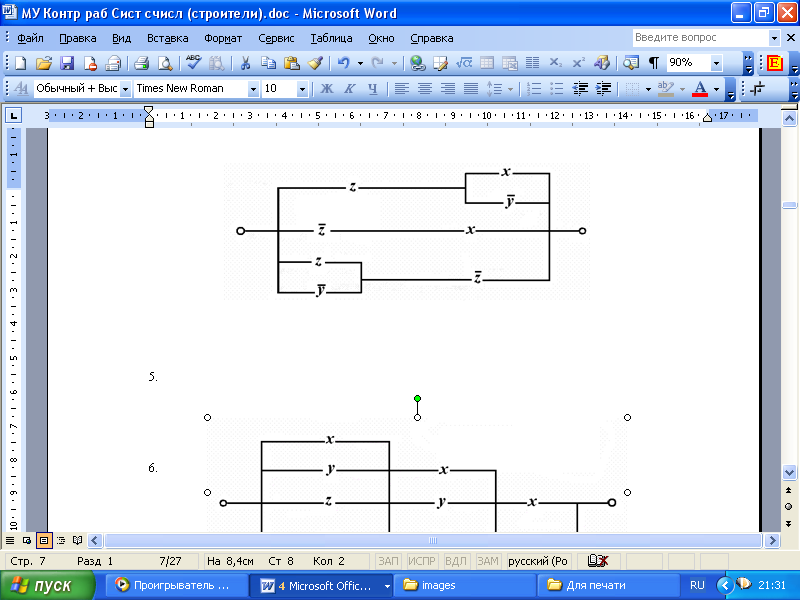This screenshot has height=600, width=800.
Task: Toggle italic К formatting
Action: pyautogui.click(x=349, y=88)
